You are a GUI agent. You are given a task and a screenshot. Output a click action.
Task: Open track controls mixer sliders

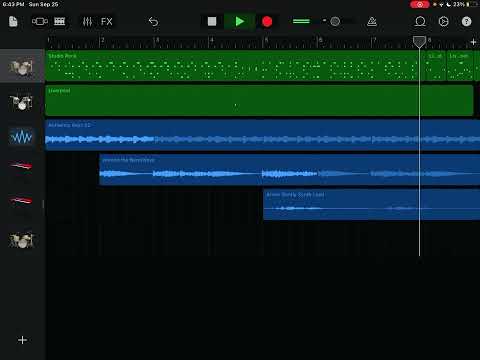click(87, 22)
